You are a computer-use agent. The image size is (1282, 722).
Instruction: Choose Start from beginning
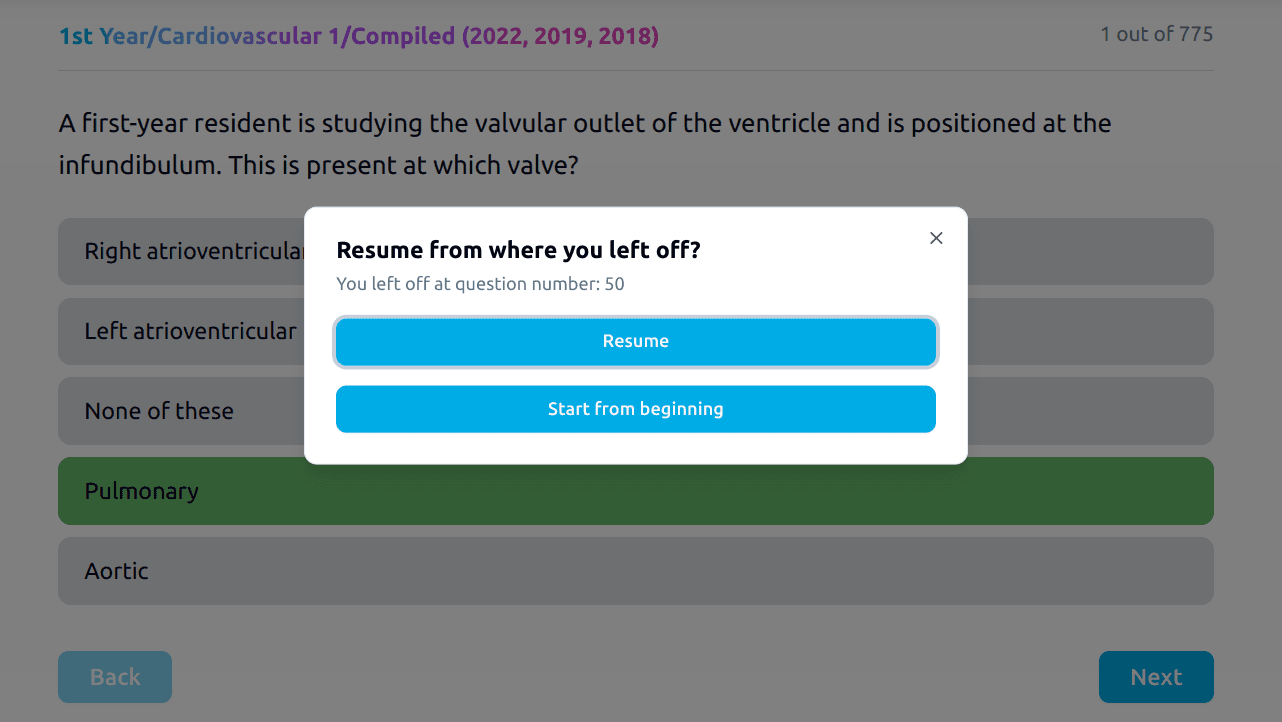[x=635, y=409]
